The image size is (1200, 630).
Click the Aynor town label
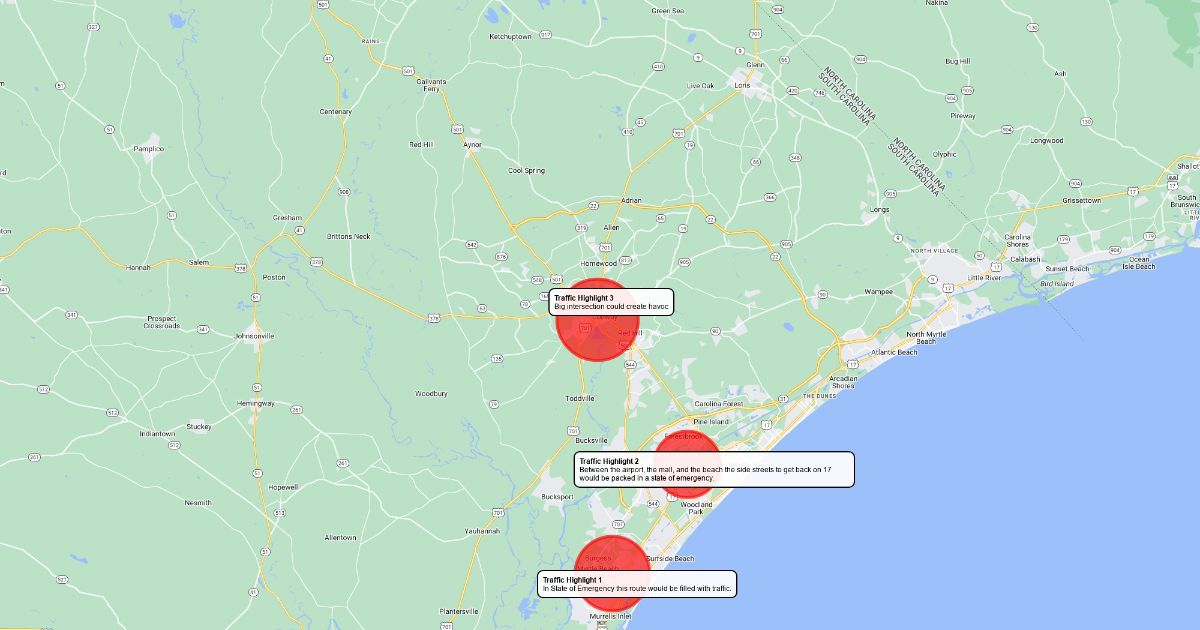pyautogui.click(x=473, y=144)
